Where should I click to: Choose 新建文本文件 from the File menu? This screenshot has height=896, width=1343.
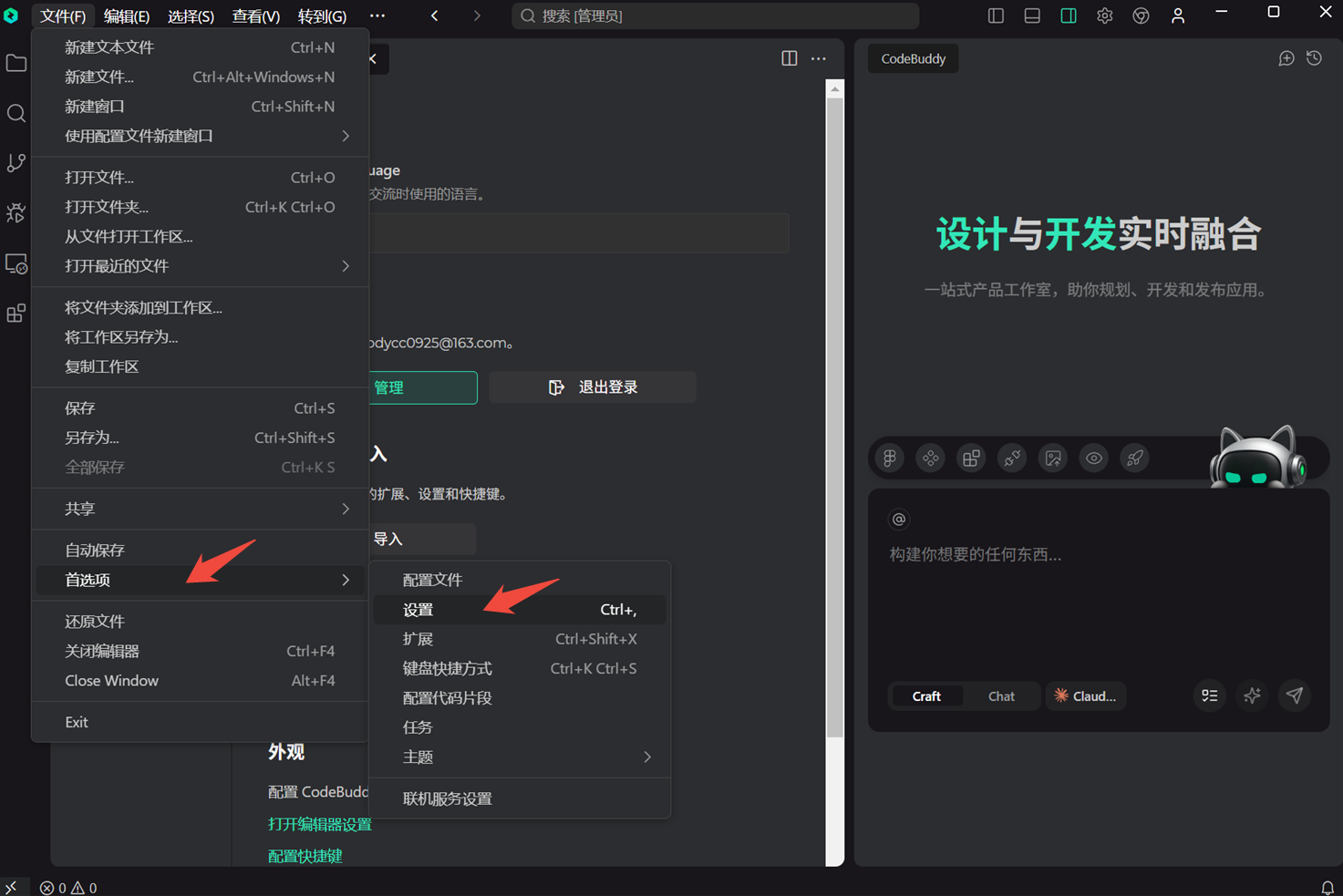click(x=200, y=47)
